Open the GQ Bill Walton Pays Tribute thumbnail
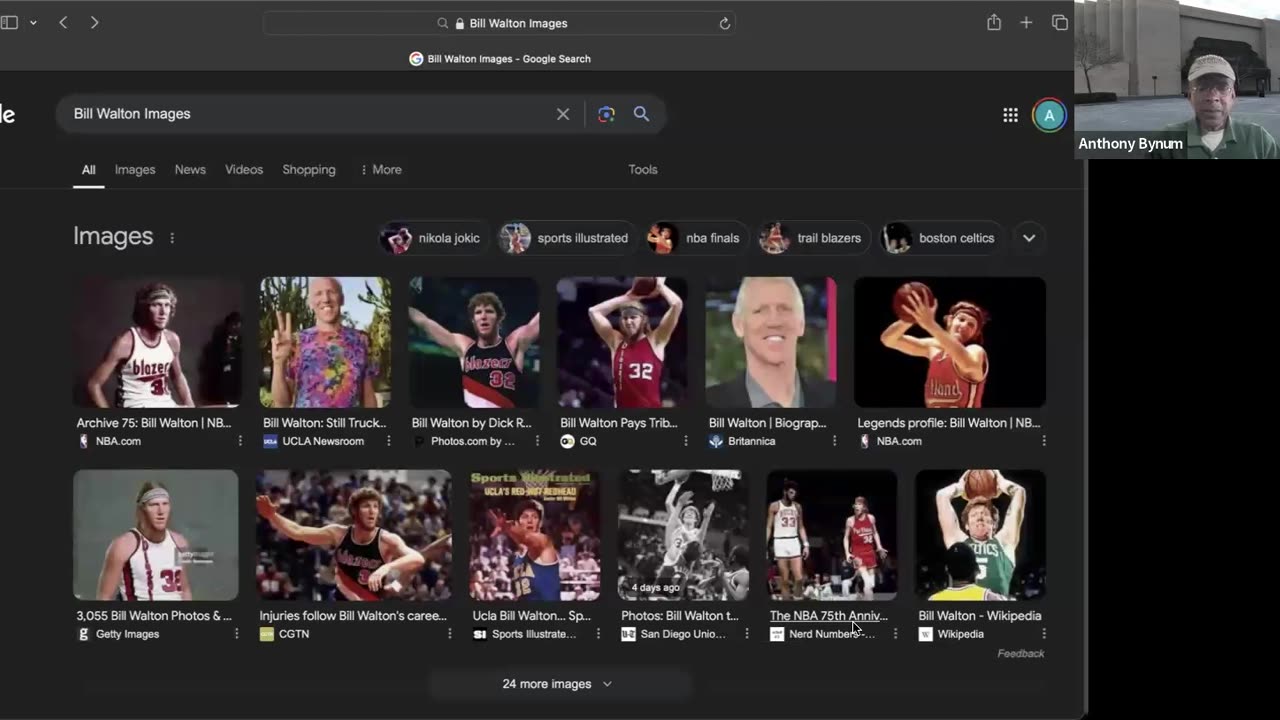Viewport: 1280px width, 720px height. coord(622,342)
